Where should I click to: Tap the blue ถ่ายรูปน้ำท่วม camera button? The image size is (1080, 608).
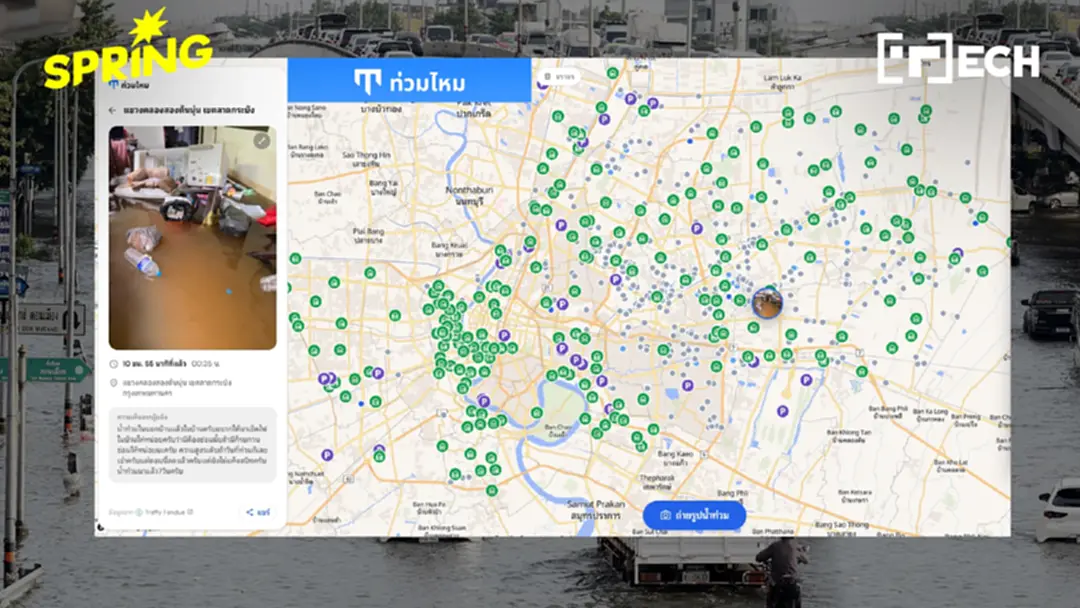click(694, 515)
